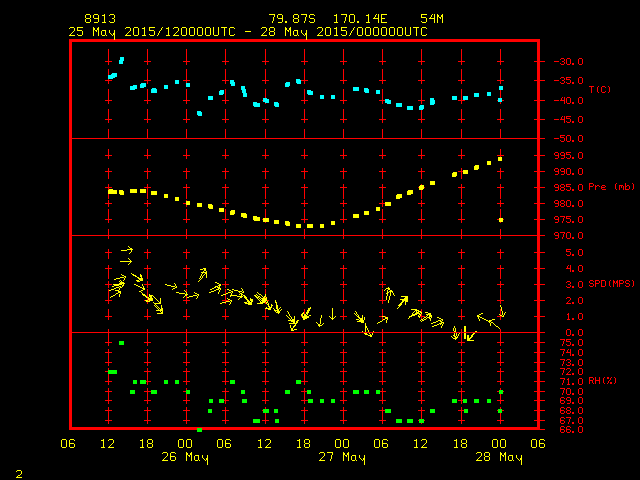640x480 pixels.
Task: Click the 0.0 wind speed tick label
Action: (x=574, y=333)
